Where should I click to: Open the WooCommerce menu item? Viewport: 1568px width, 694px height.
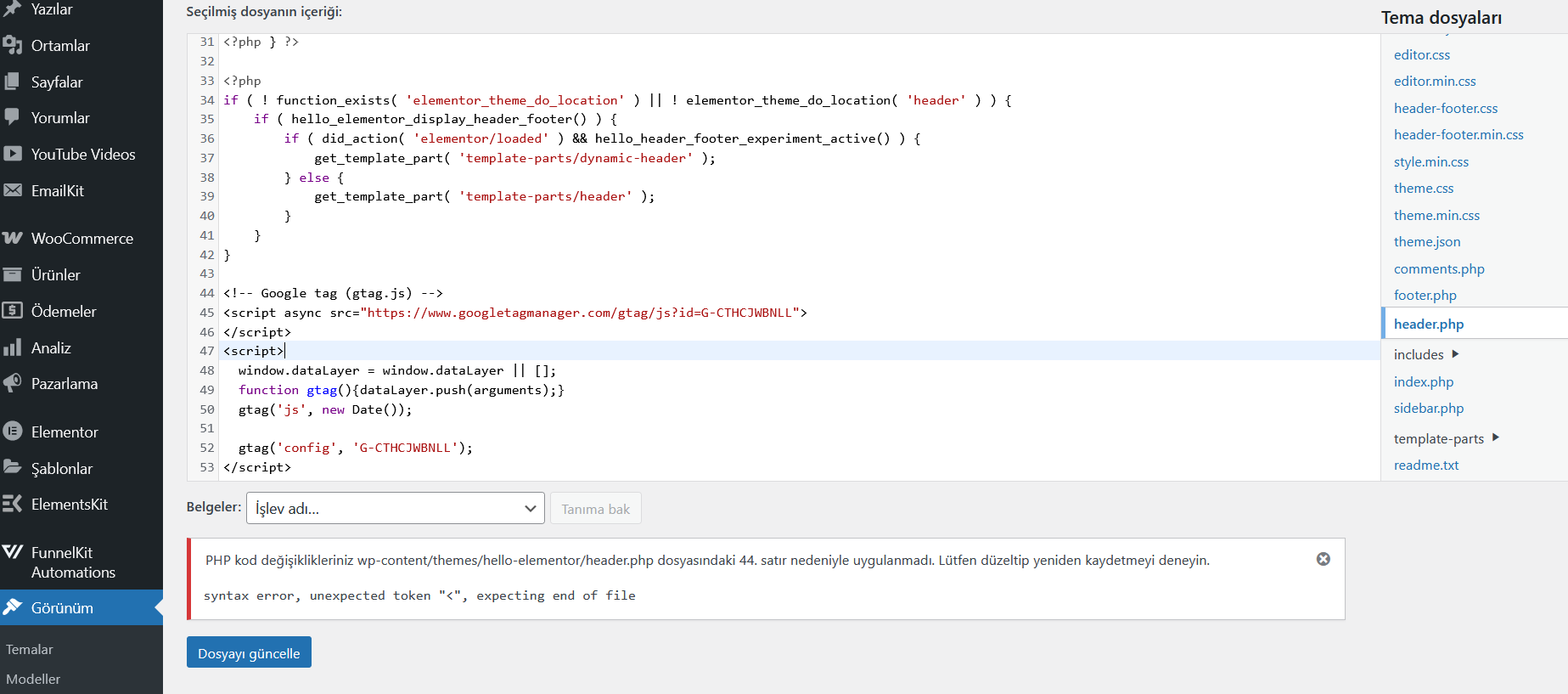tap(81, 238)
